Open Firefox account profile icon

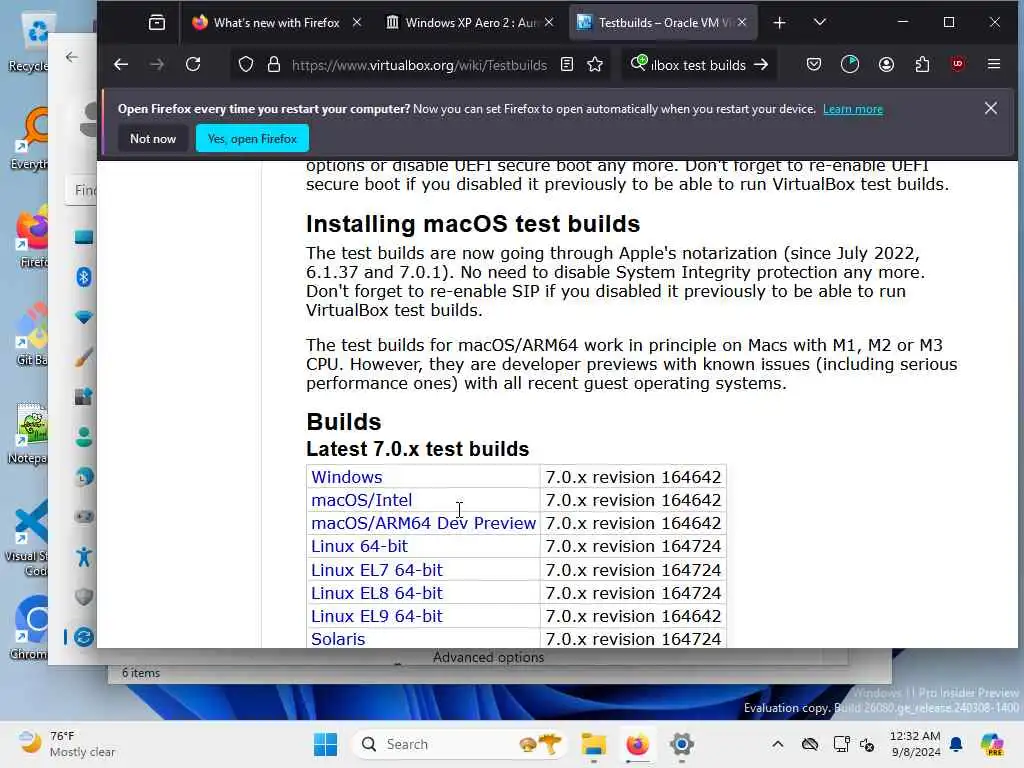[886, 65]
